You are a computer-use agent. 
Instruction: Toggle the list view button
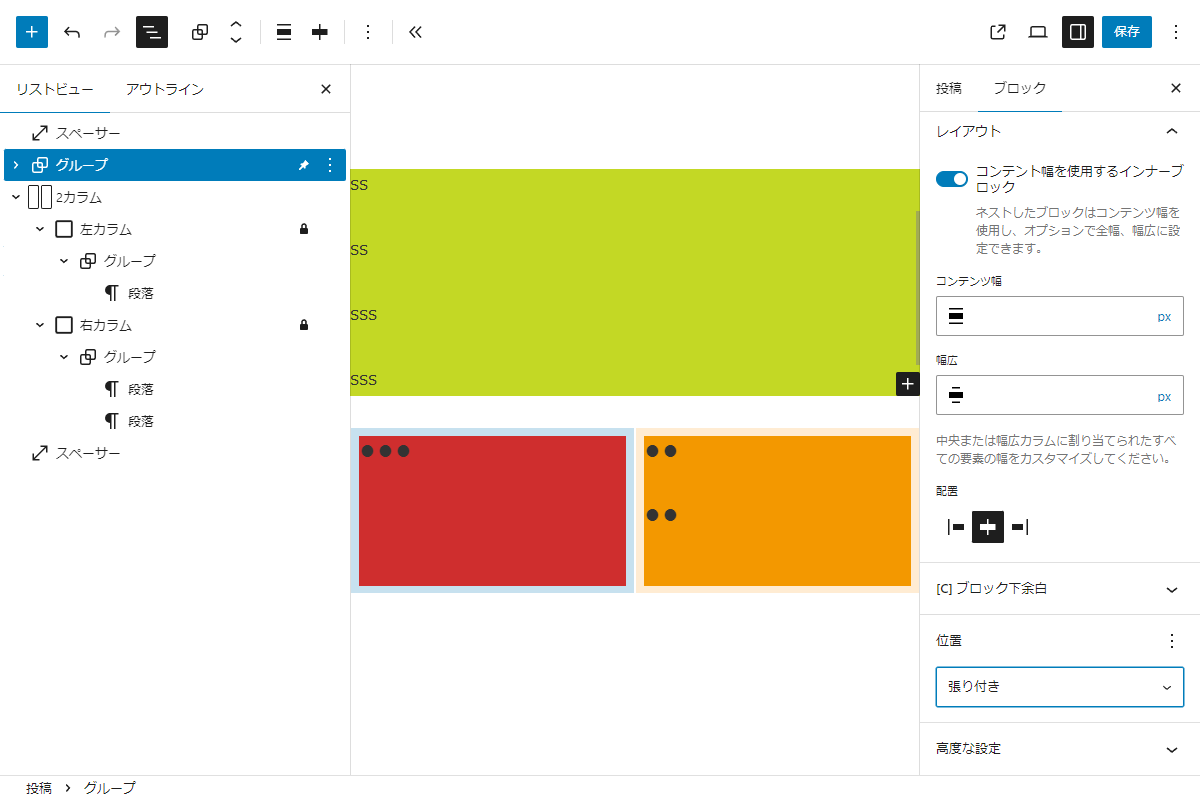click(x=152, y=32)
